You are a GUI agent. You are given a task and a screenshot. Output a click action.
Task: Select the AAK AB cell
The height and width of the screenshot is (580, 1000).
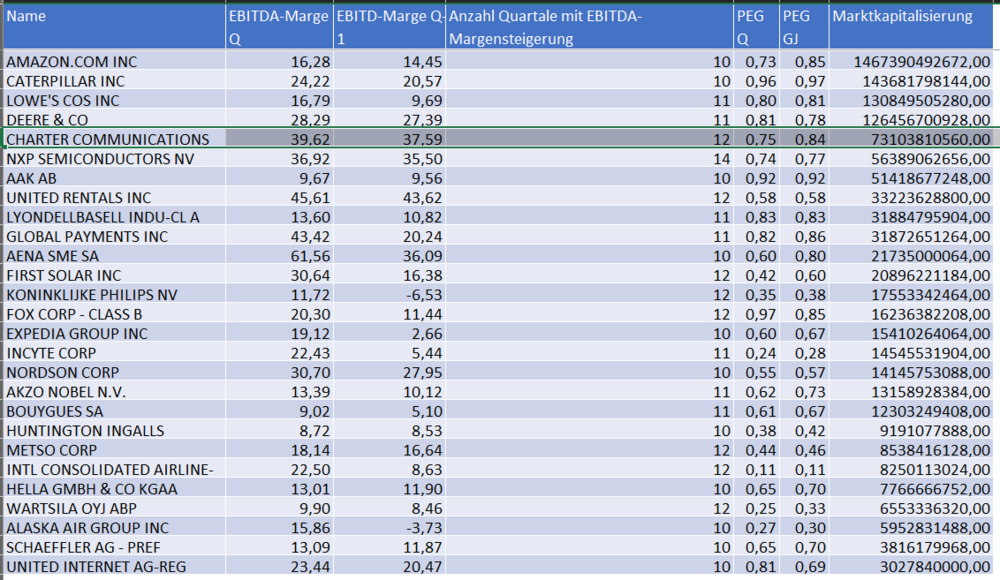click(x=114, y=178)
